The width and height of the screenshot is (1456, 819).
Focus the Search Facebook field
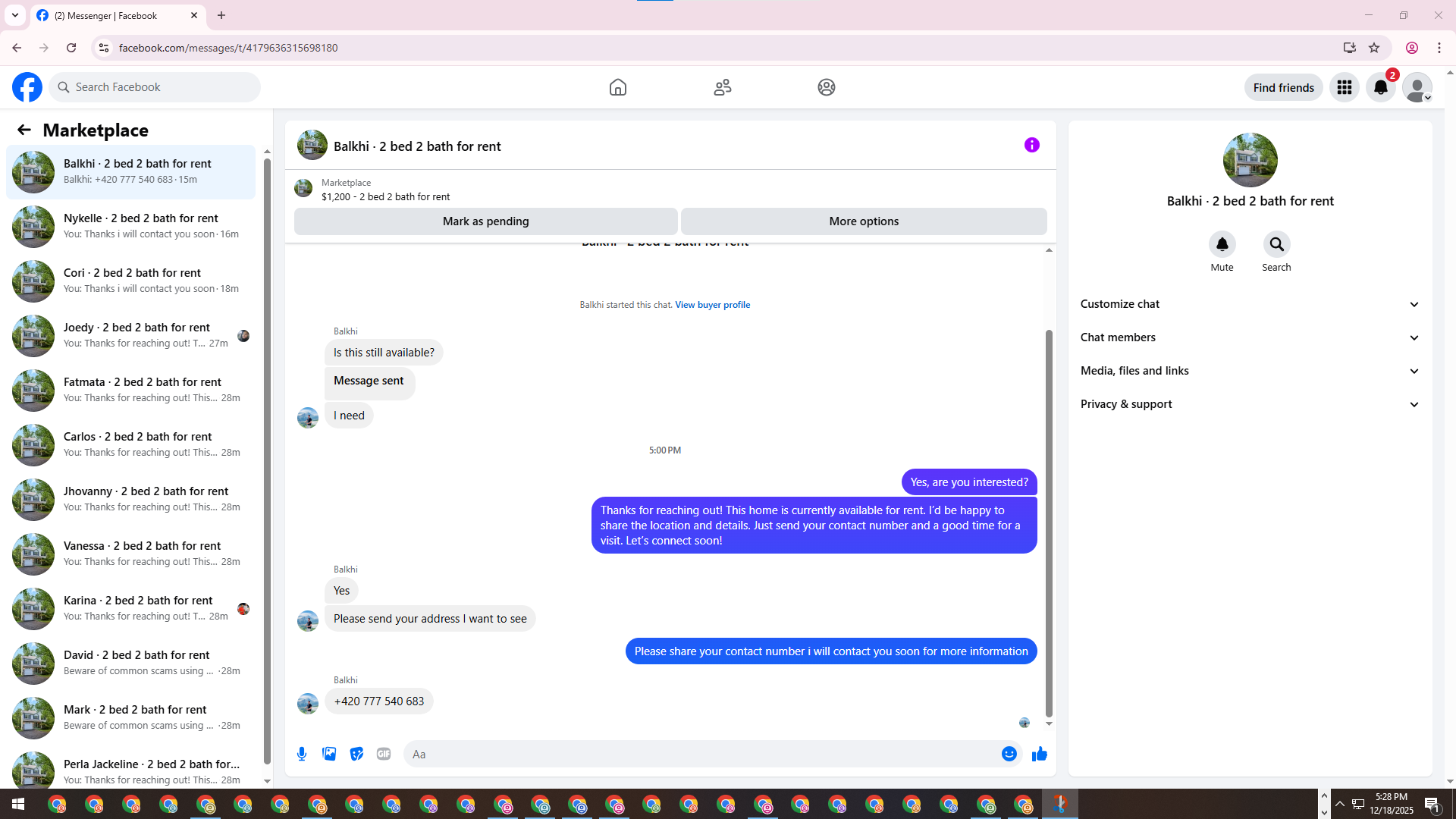155,87
